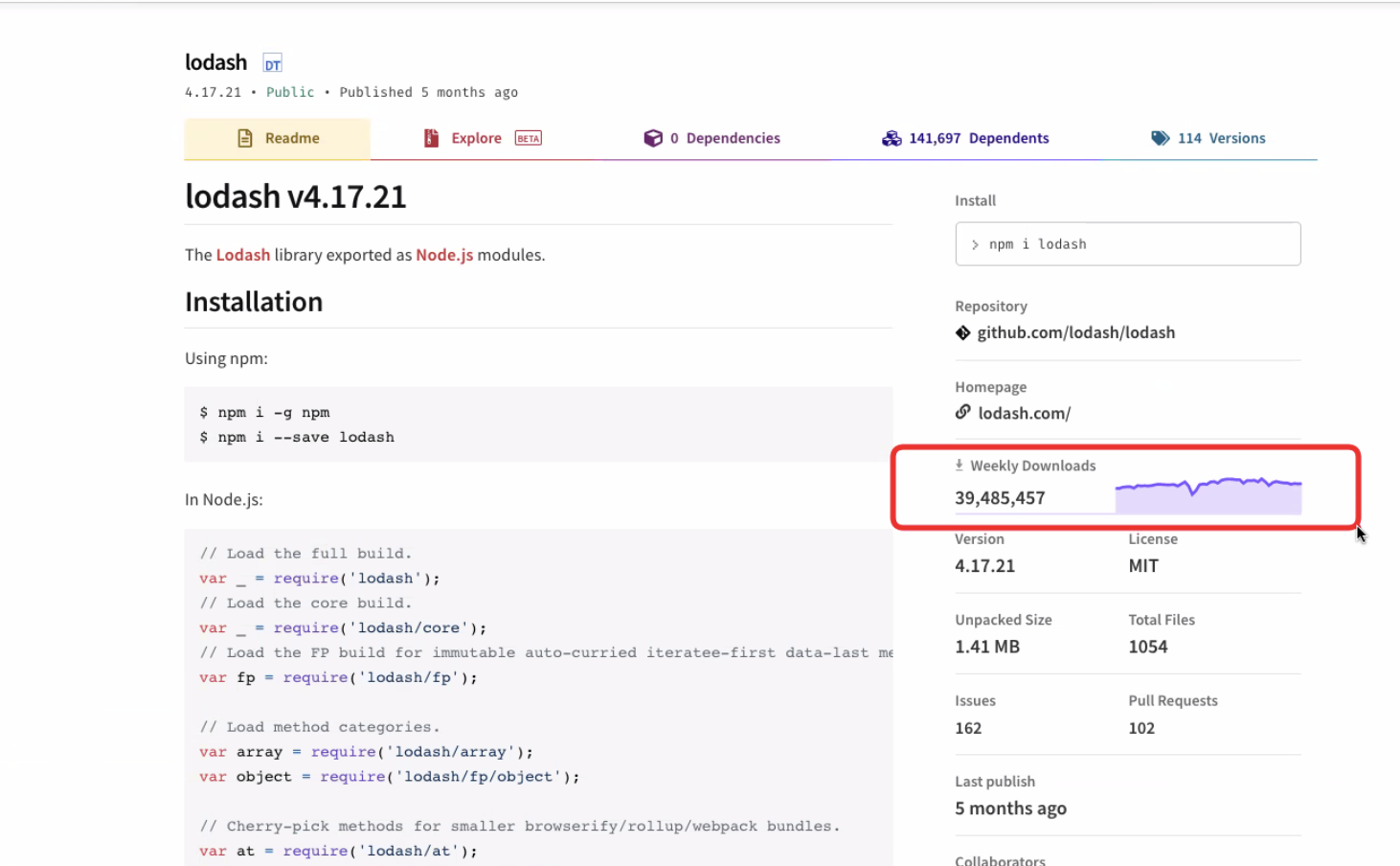
Task: Follow the Node.js link in description
Action: pyautogui.click(x=444, y=255)
